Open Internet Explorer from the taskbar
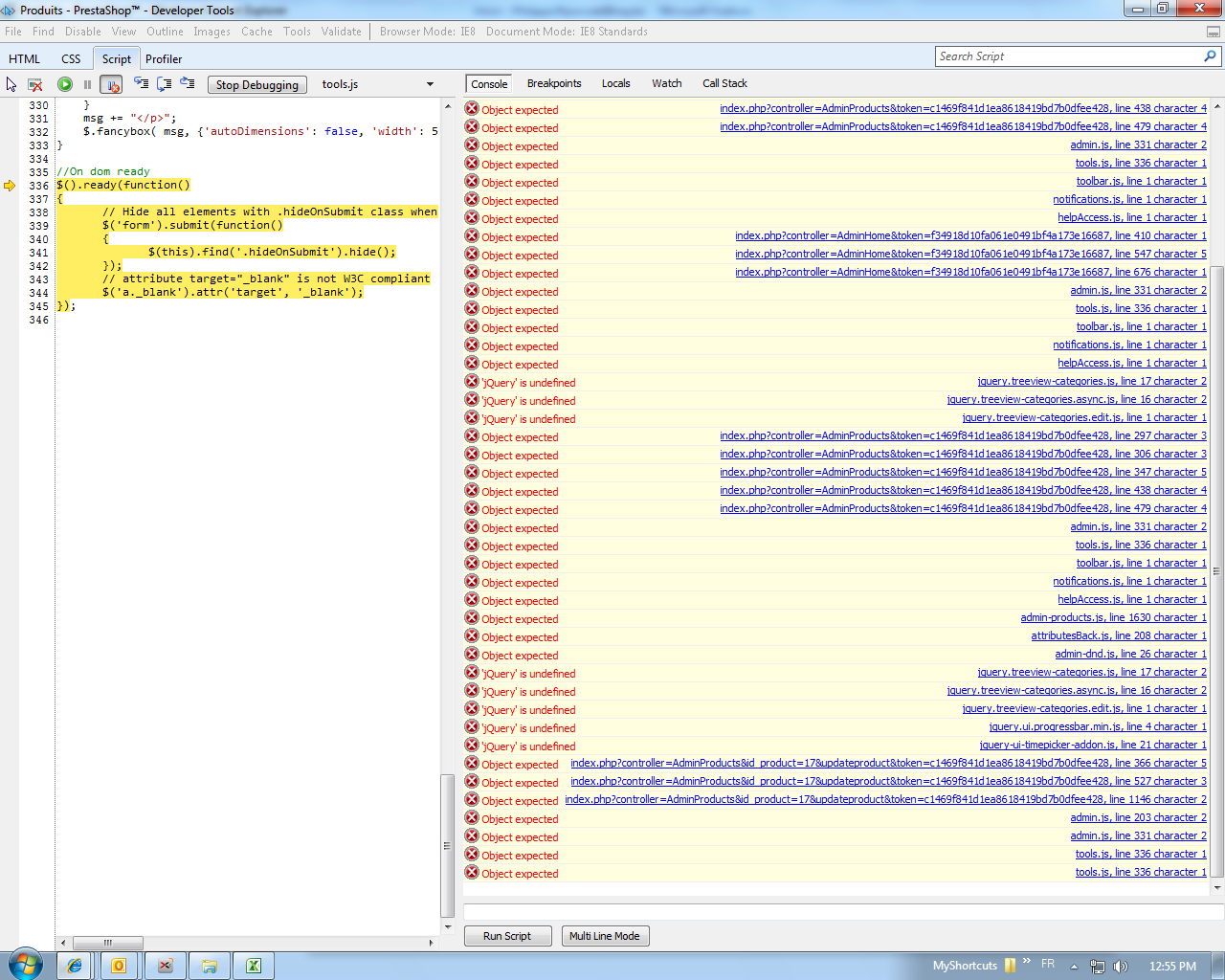1225x980 pixels. [74, 966]
